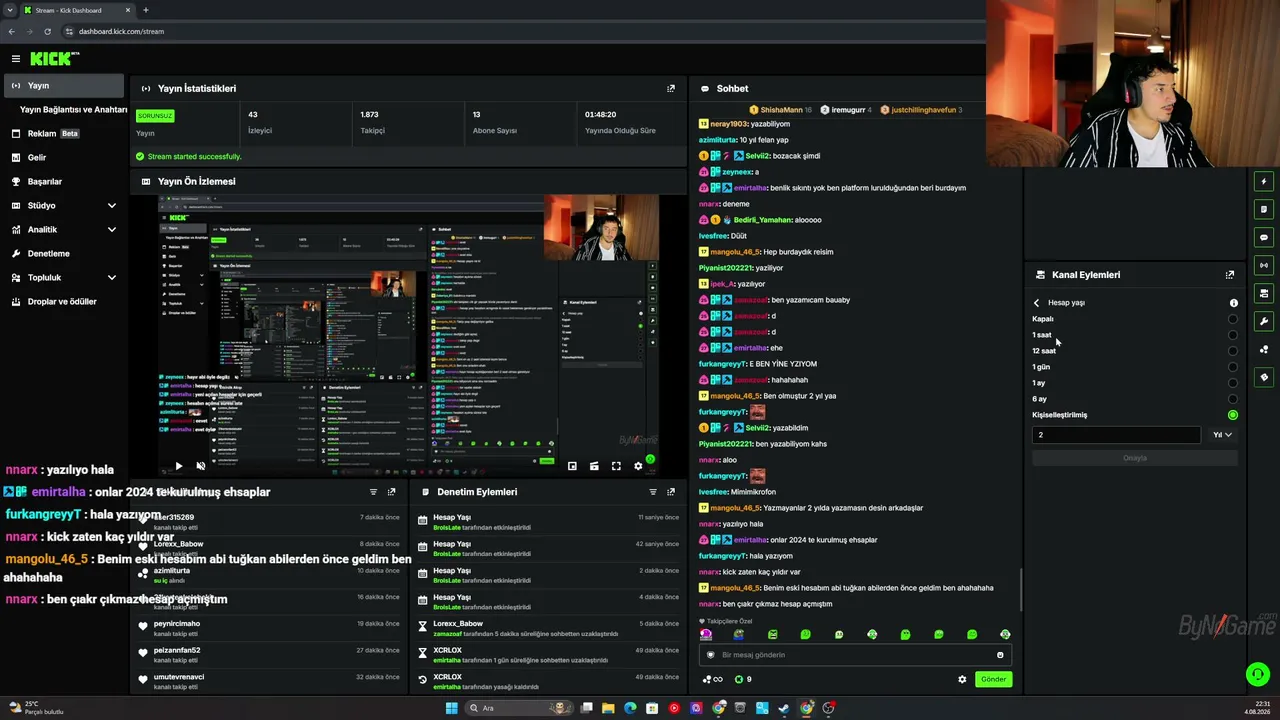This screenshot has width=1280, height=720.
Task: Open the Başarılar sidebar item
Action: [64, 182]
